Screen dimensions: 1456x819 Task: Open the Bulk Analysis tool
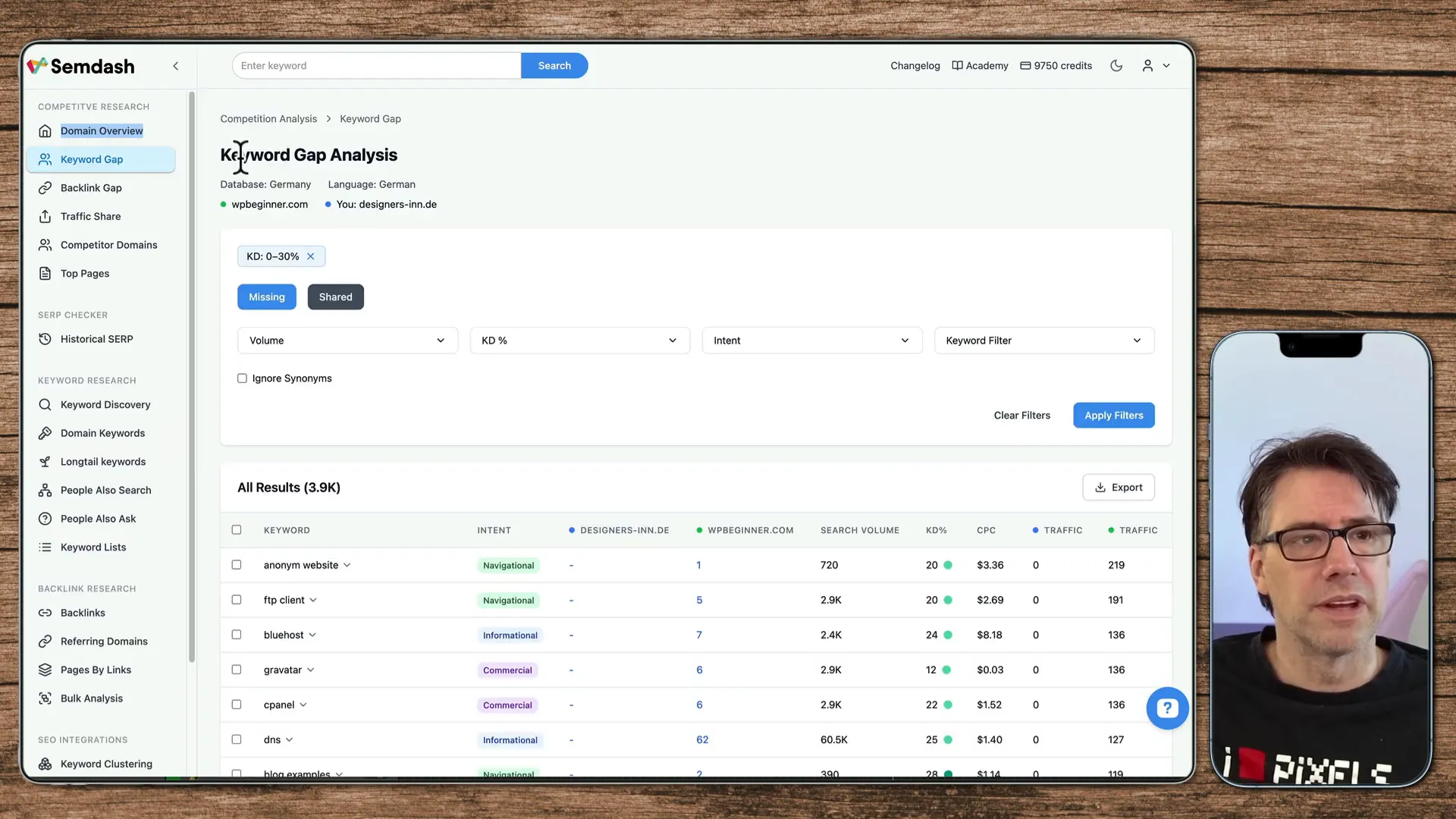coord(92,698)
